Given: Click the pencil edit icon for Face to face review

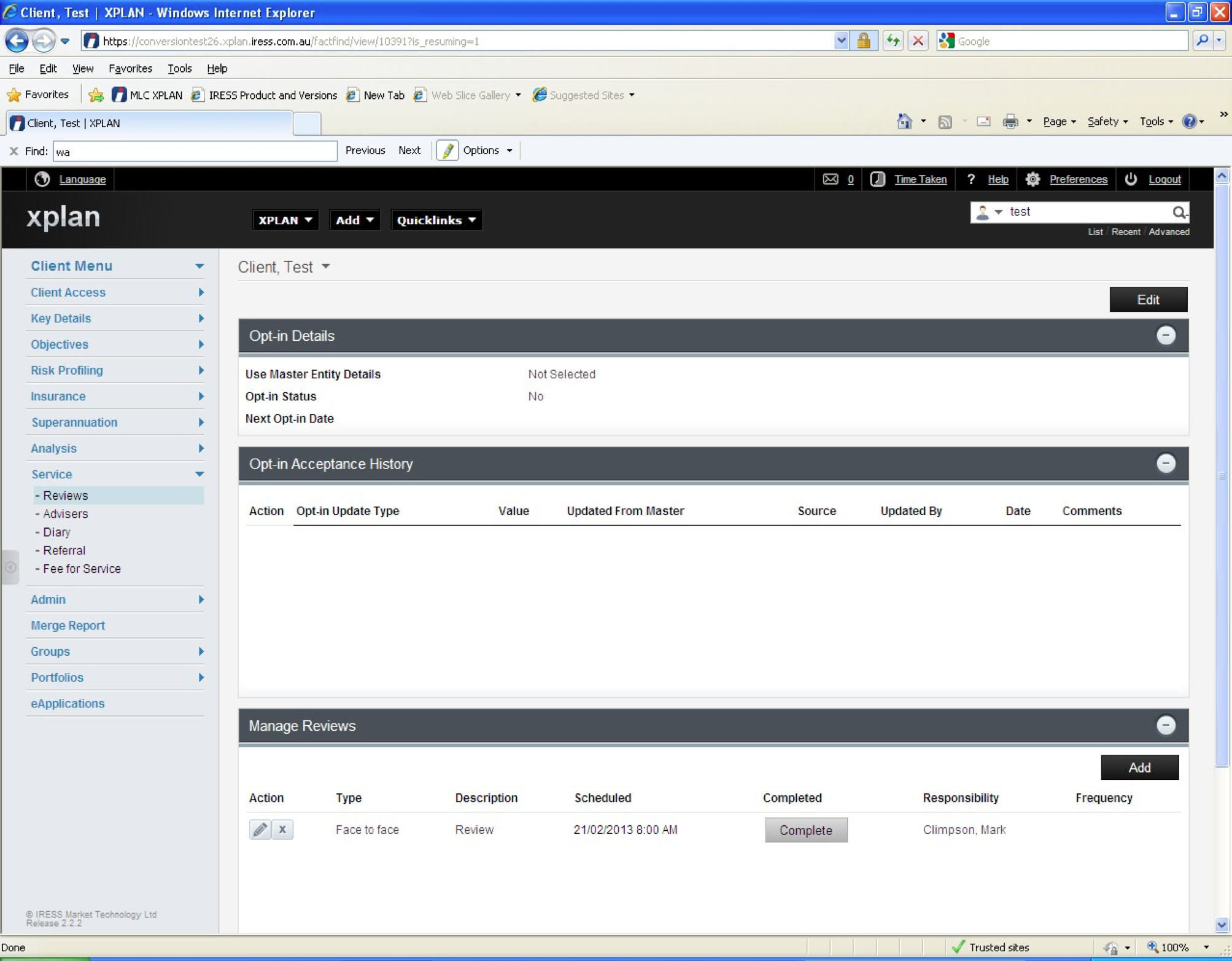Looking at the screenshot, I should (260, 830).
